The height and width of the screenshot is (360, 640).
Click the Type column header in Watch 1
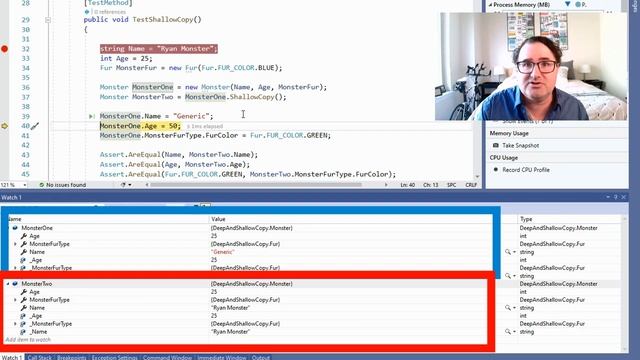tap(526, 219)
